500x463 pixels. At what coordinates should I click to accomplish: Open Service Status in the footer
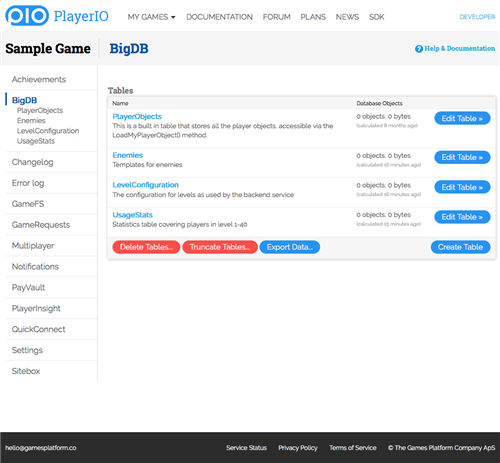pos(246,448)
